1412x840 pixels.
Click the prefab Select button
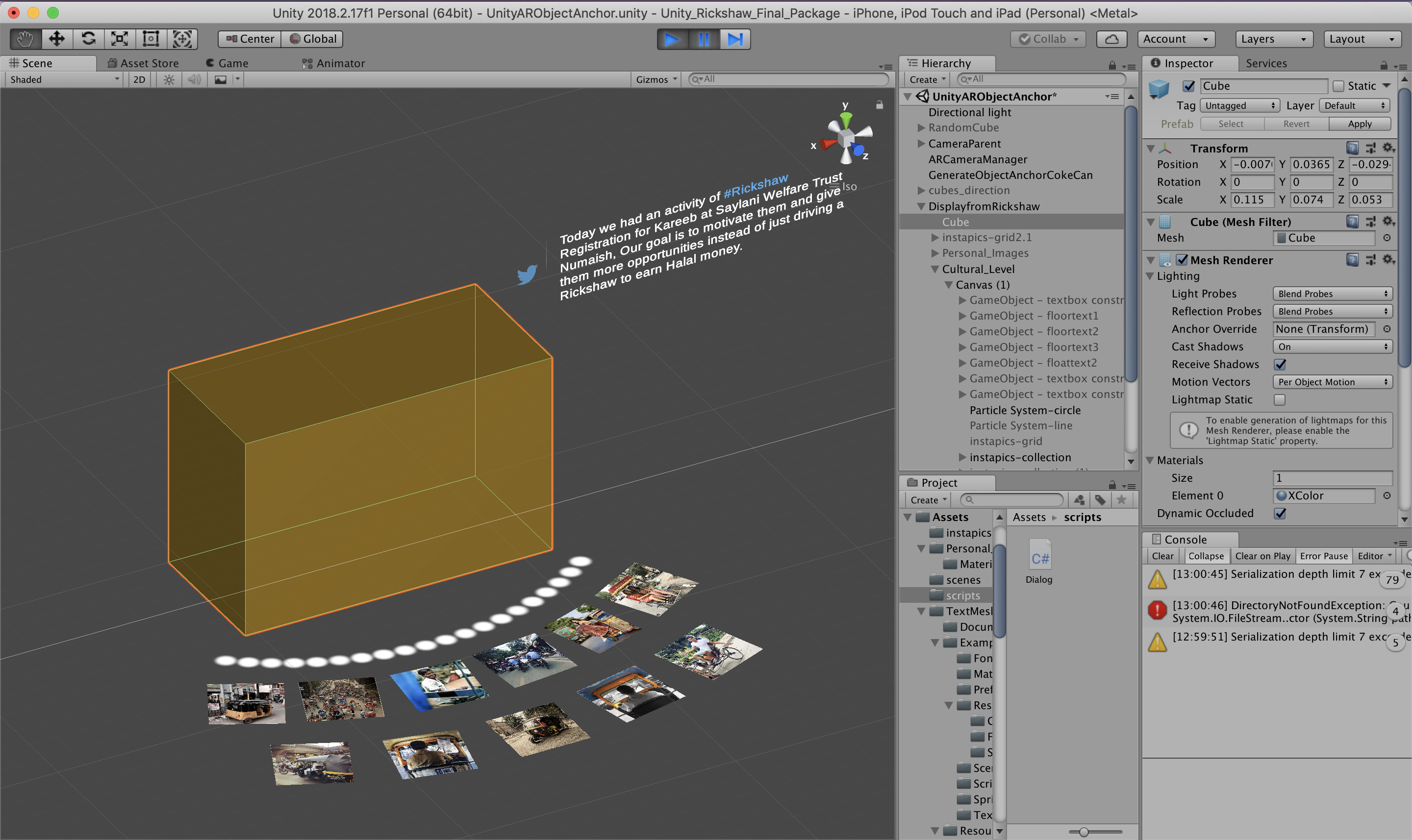coord(1232,124)
